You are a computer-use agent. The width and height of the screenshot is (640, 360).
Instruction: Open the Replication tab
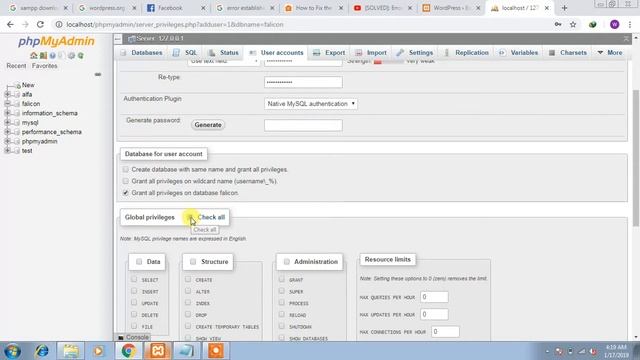tap(466, 53)
